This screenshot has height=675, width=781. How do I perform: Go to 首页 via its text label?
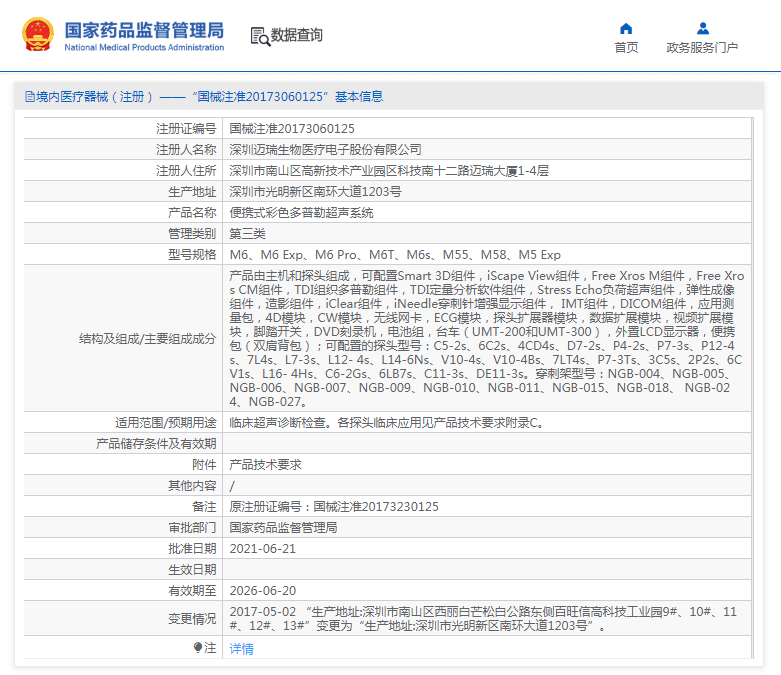click(626, 48)
